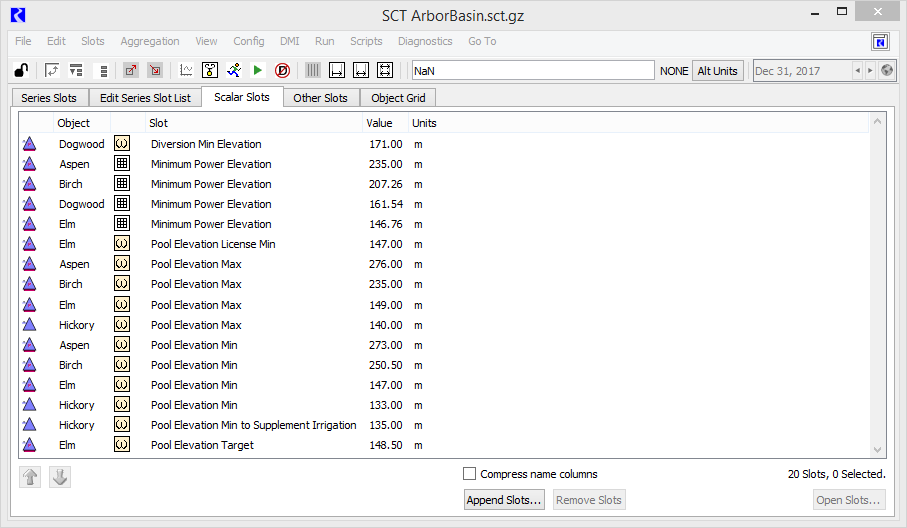Click the NaN value input field
This screenshot has width=907, height=528.
tap(532, 71)
